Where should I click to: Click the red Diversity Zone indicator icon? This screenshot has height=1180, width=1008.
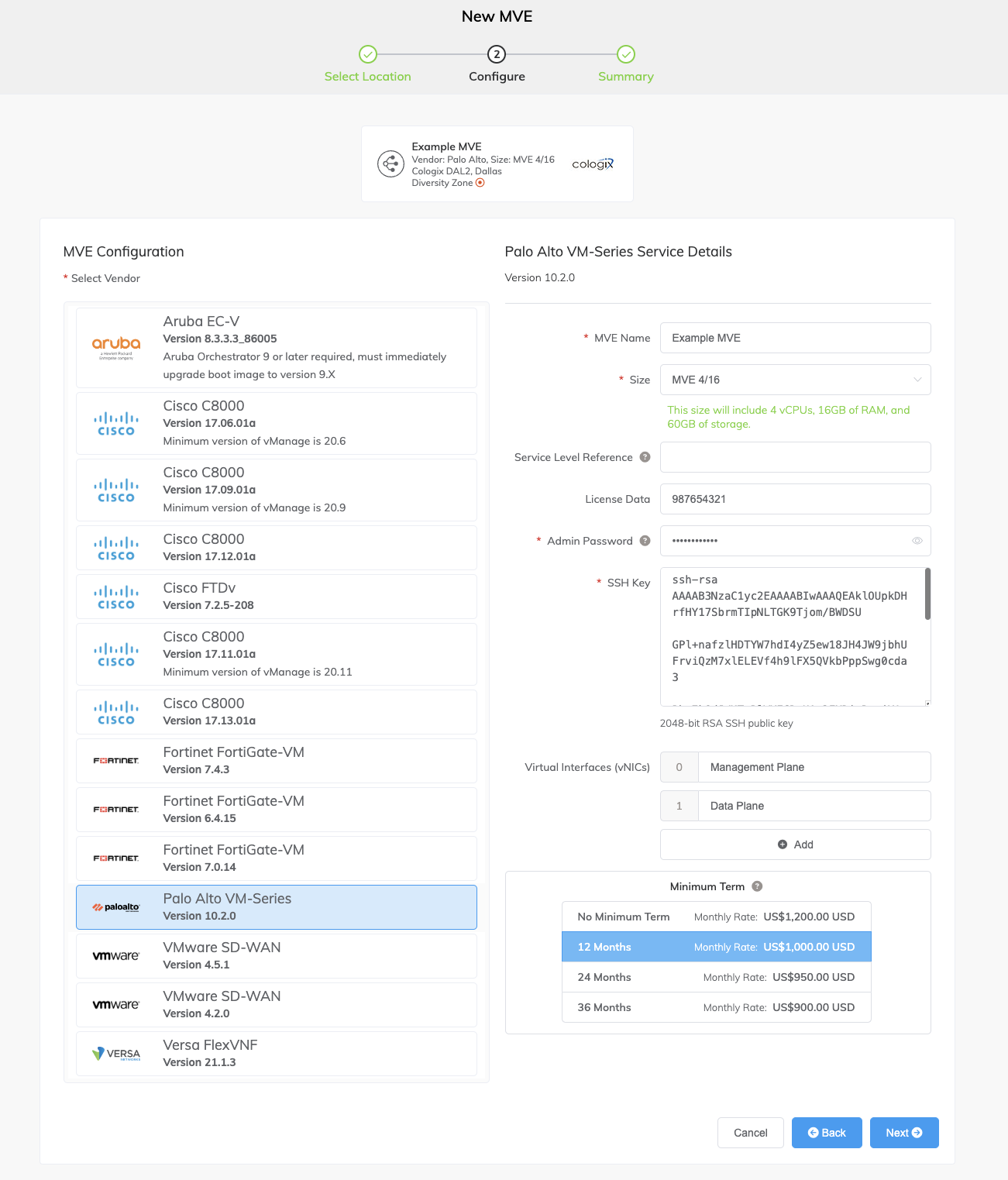click(x=480, y=183)
